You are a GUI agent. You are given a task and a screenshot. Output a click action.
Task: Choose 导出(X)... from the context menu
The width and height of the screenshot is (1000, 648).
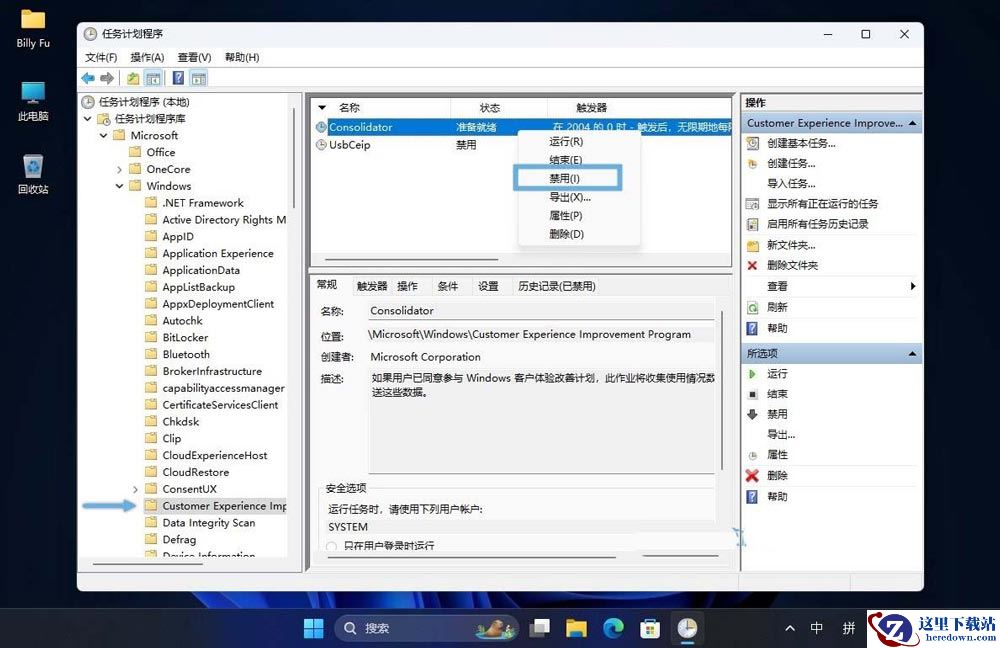(570, 197)
